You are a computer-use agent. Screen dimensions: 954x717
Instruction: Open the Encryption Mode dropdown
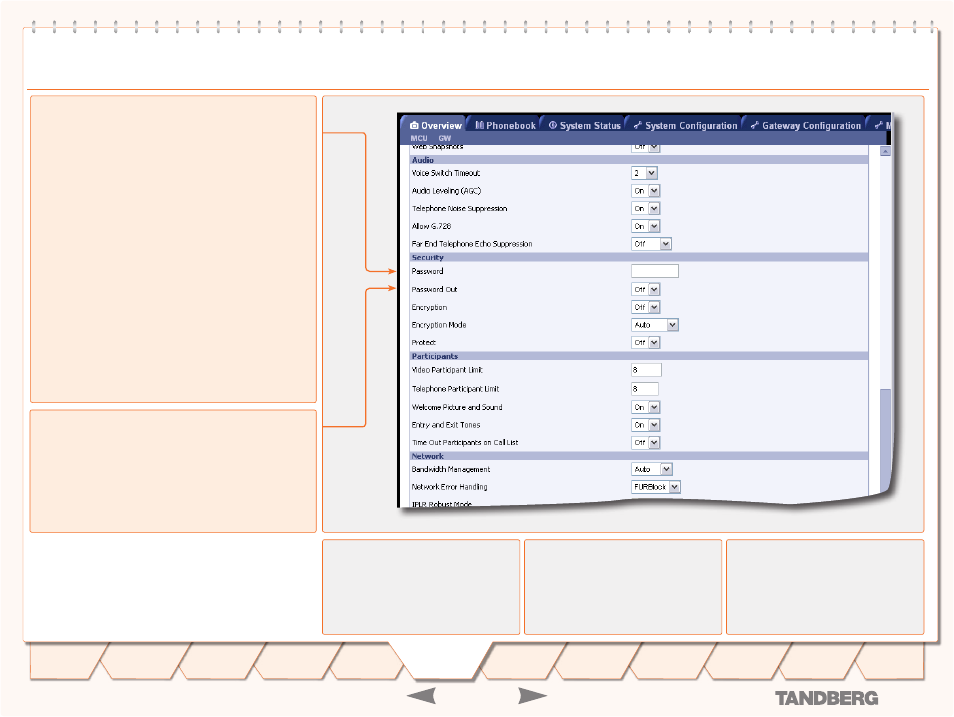[x=655, y=325]
